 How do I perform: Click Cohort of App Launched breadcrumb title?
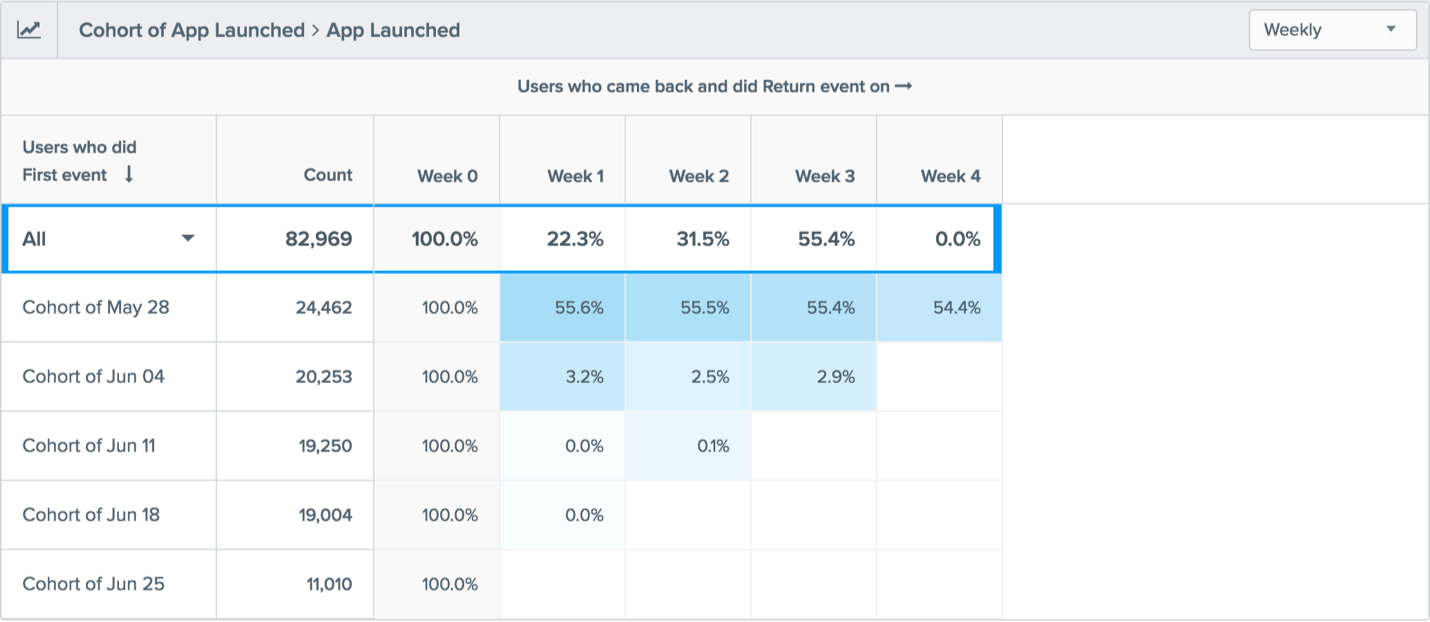pos(191,30)
